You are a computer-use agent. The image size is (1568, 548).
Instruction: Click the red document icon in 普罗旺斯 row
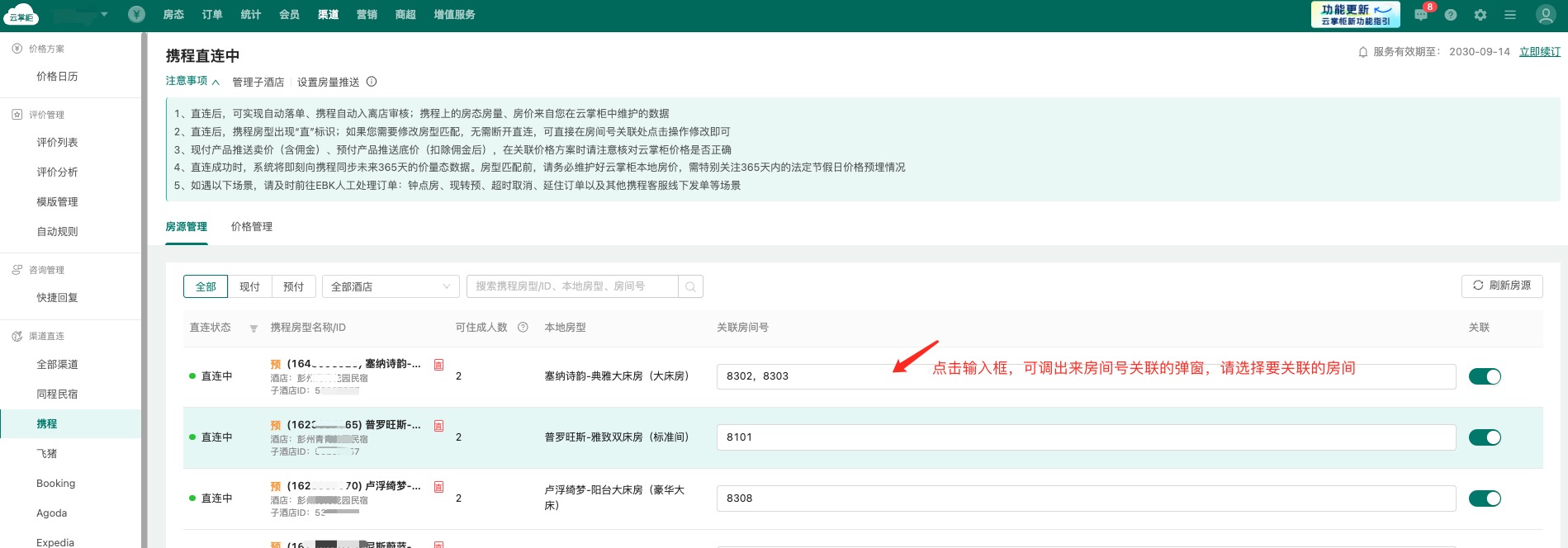pyautogui.click(x=438, y=426)
